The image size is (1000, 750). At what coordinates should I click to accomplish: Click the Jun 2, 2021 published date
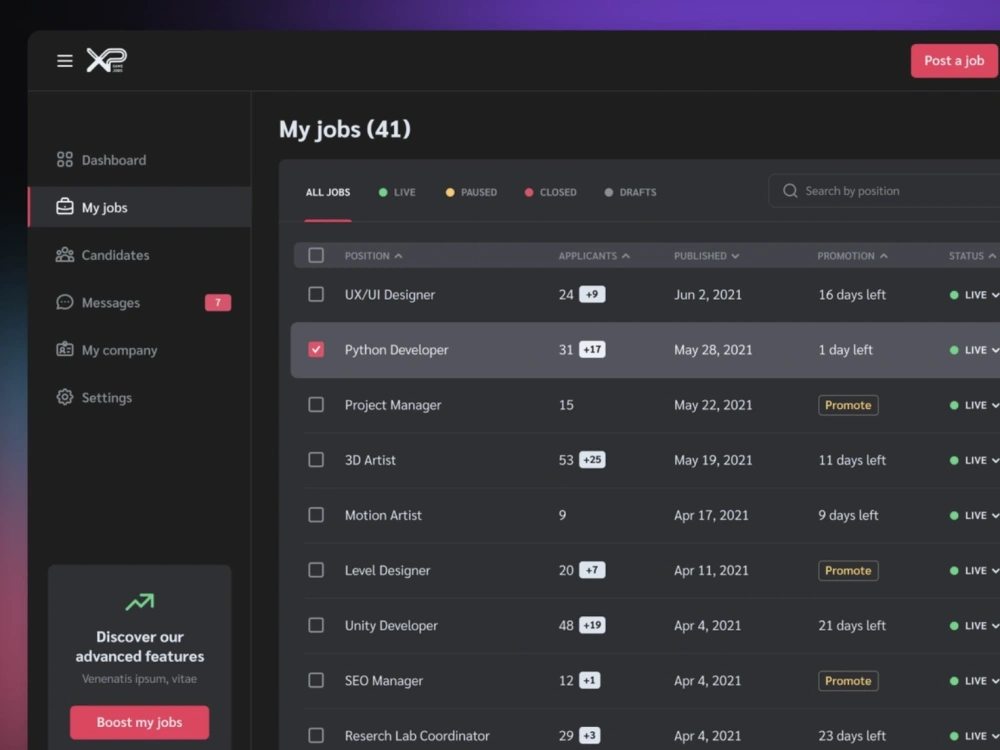pos(708,295)
